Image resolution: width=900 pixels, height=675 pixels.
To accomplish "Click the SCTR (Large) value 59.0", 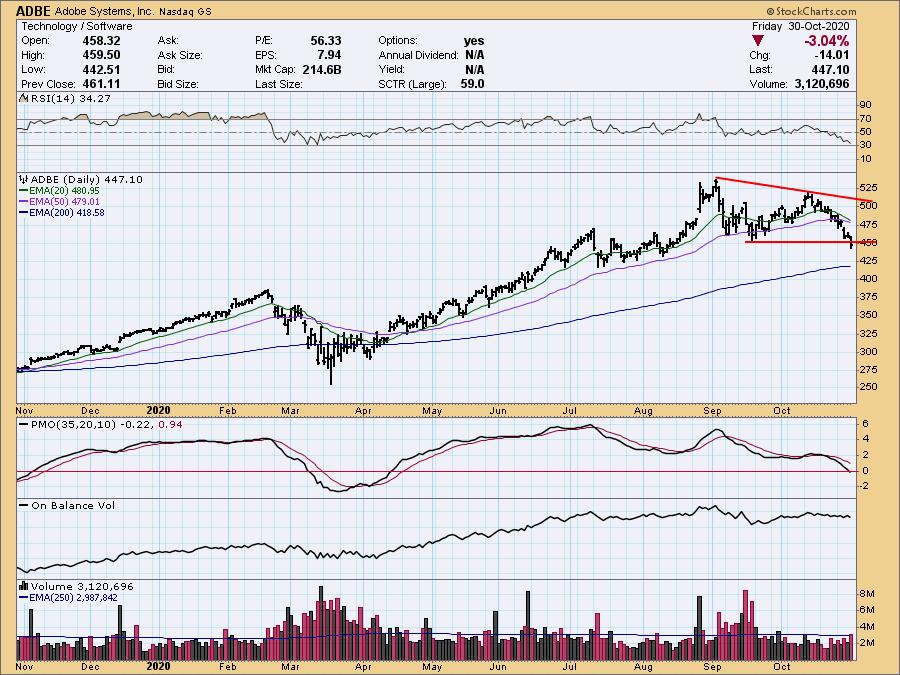I will pos(472,84).
